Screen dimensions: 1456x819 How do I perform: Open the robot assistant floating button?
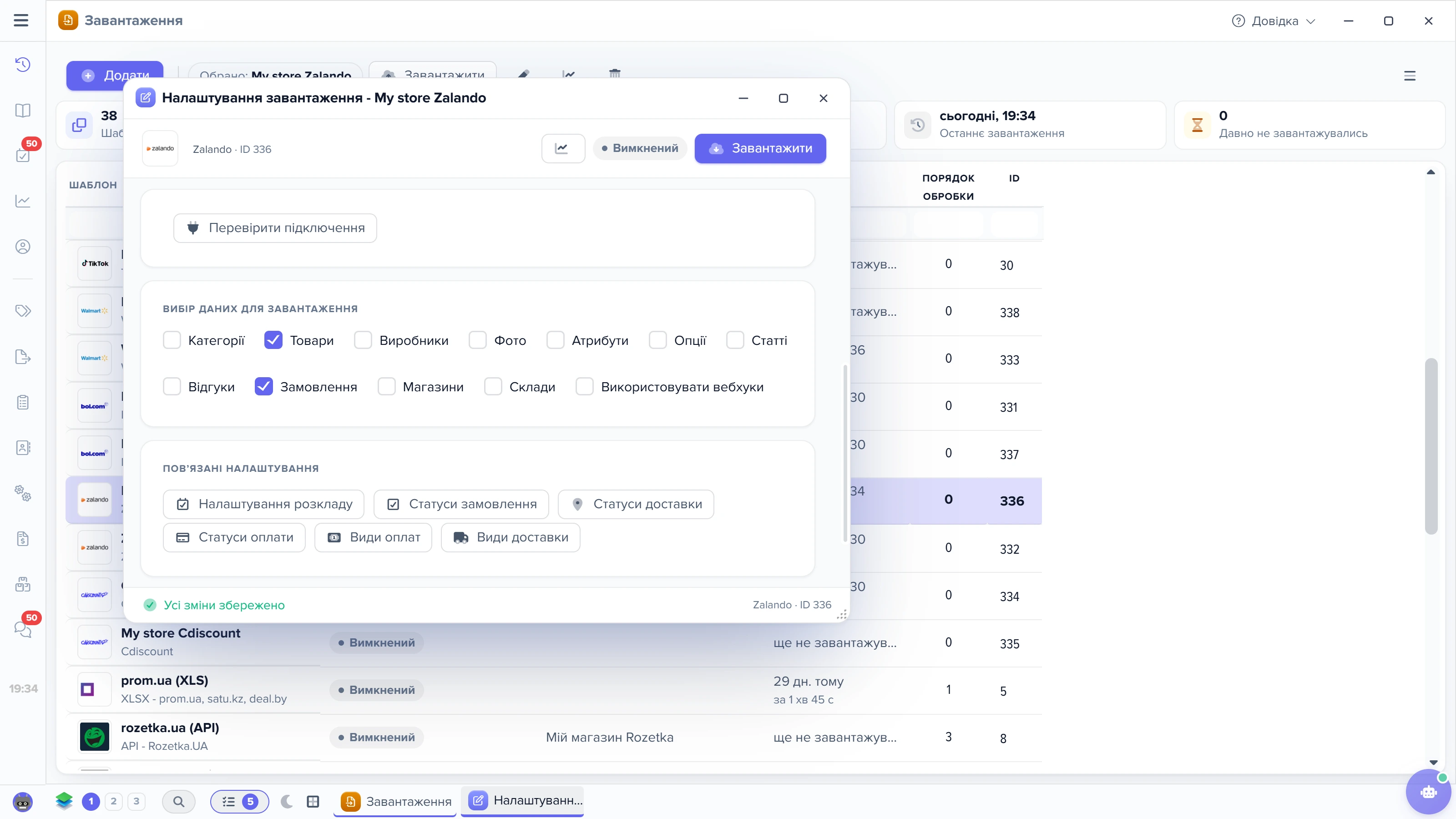tap(1428, 792)
